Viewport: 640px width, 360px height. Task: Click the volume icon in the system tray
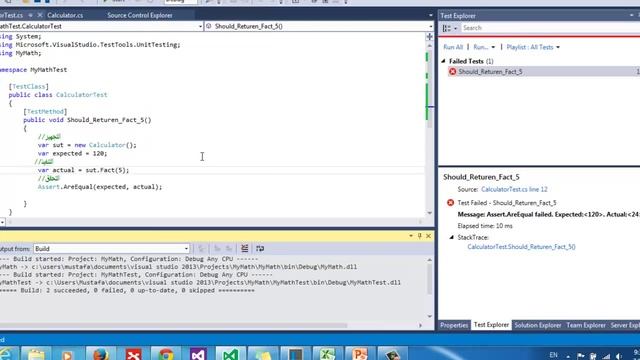coord(619,356)
